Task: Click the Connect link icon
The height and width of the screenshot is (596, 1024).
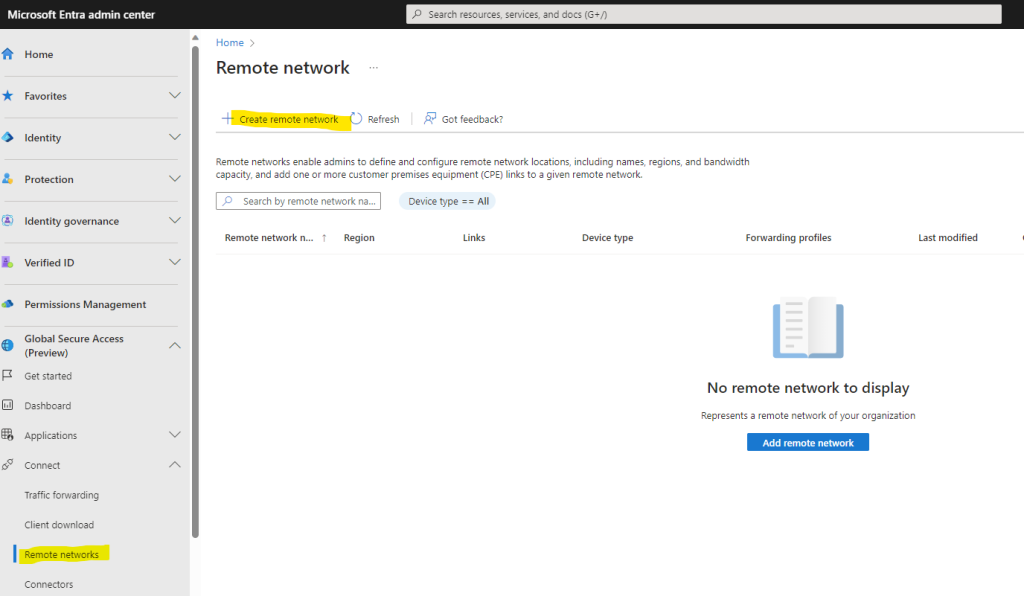Action: [x=8, y=465]
